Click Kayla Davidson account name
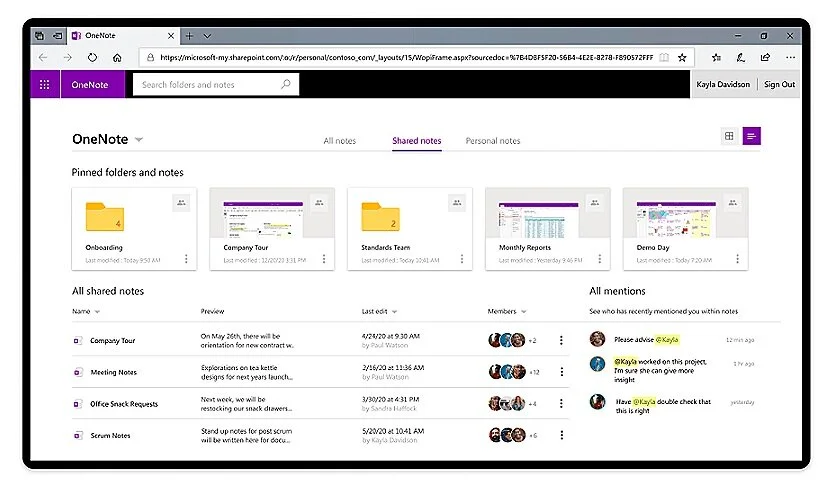The image size is (838, 486). point(723,84)
